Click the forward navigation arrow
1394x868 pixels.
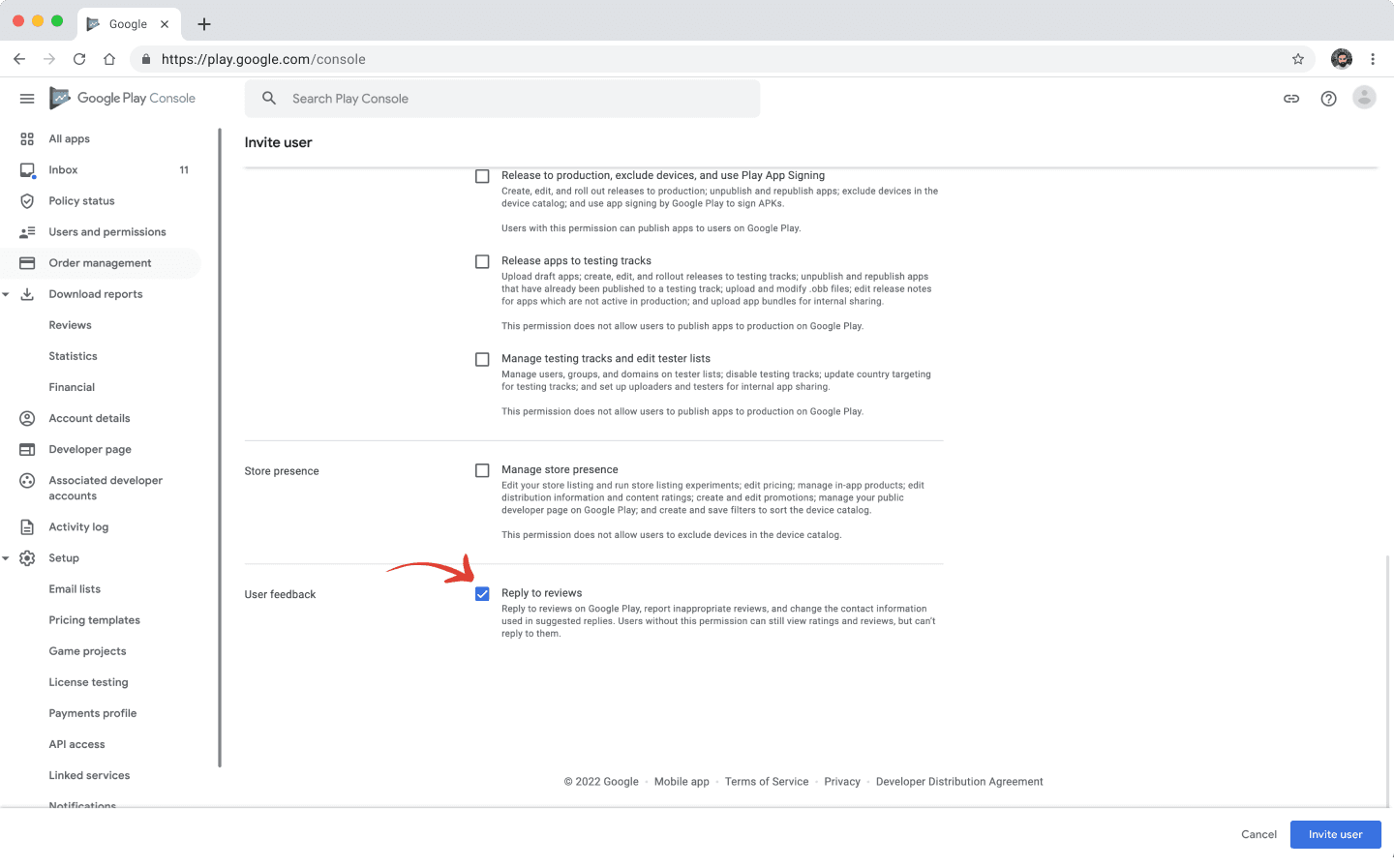pos(49,59)
